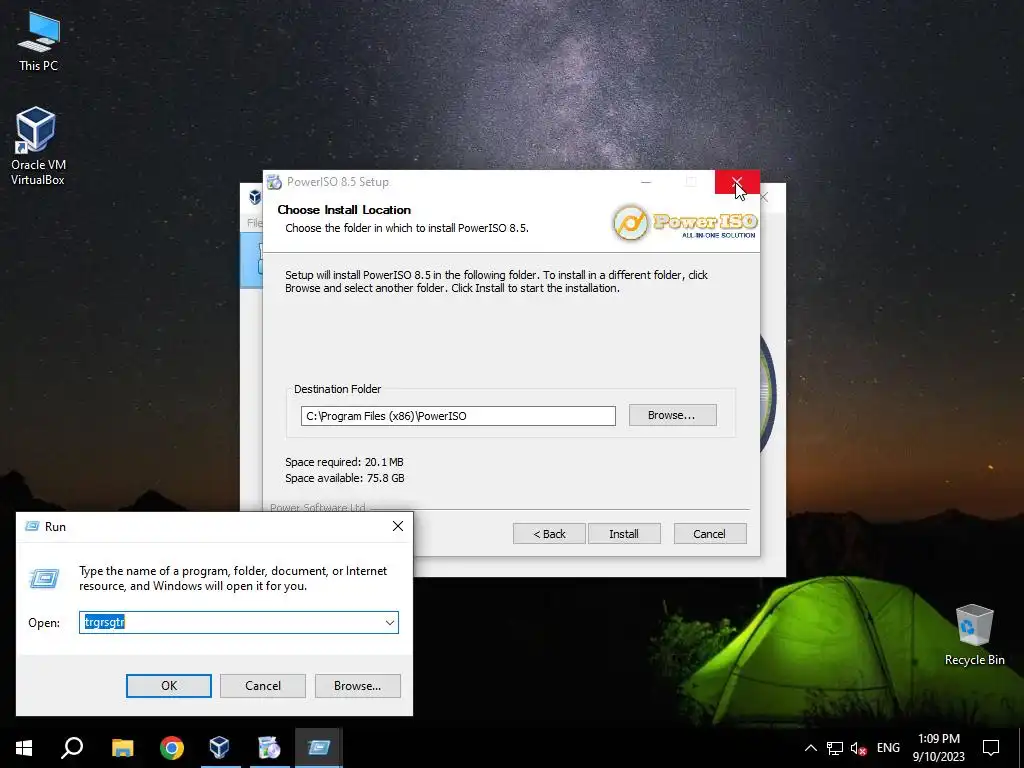Open the notification center icon

[x=991, y=748]
